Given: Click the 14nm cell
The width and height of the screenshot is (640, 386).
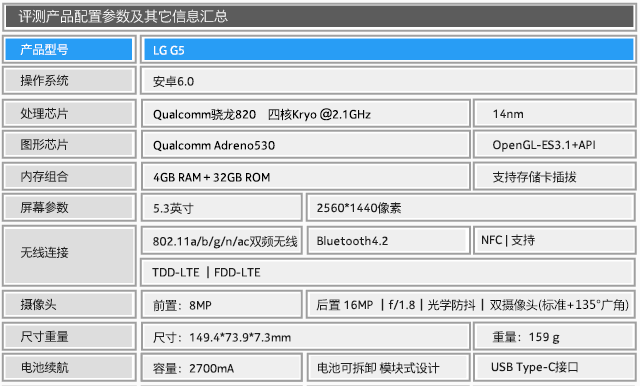Looking at the screenshot, I should point(555,113).
